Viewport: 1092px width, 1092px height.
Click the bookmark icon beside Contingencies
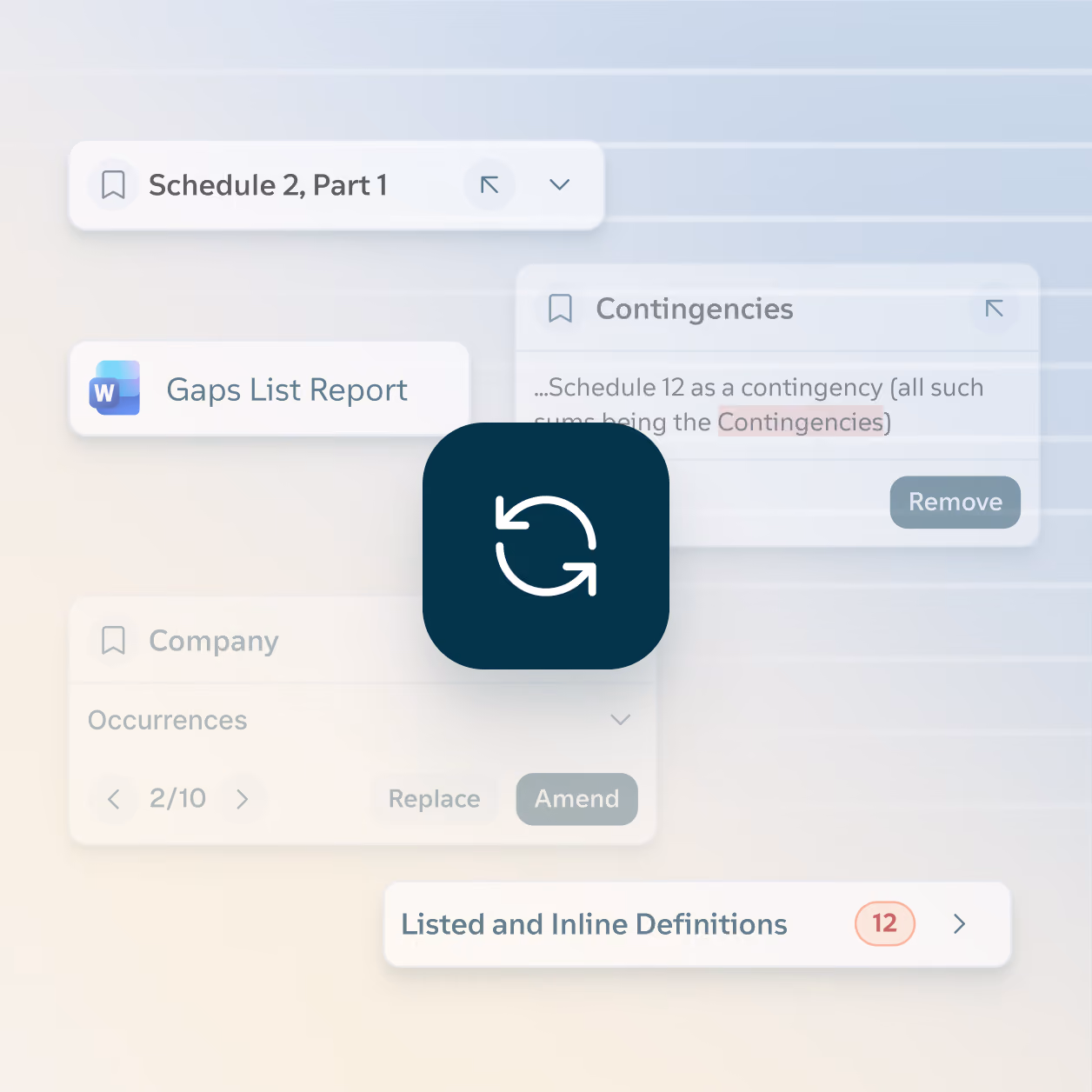pos(561,309)
